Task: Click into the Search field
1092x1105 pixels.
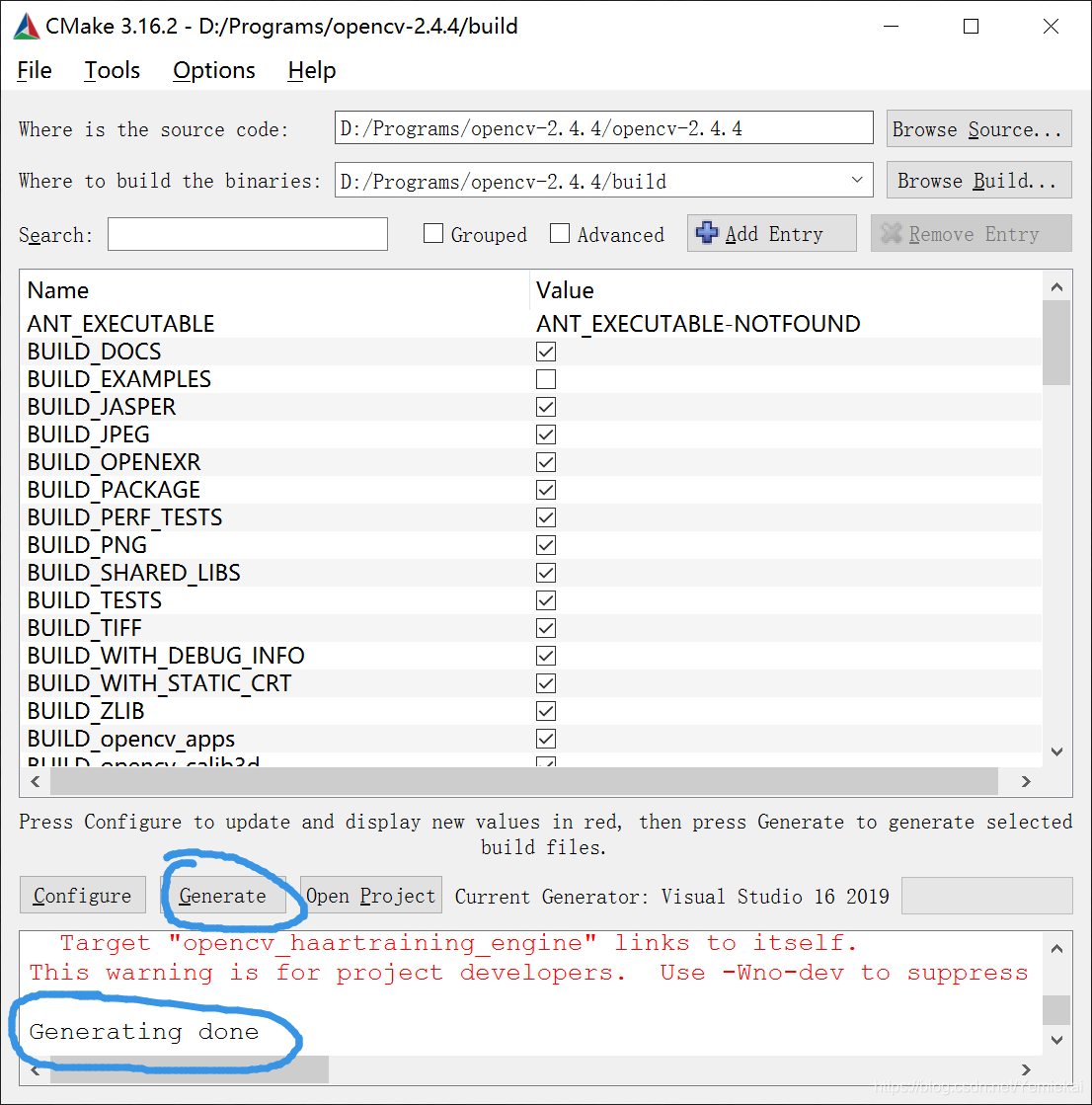Action: coord(247,234)
